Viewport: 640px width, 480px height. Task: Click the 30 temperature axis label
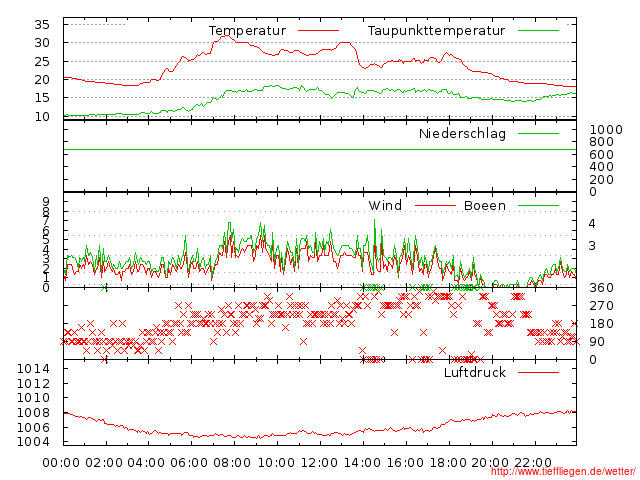pos(42,43)
